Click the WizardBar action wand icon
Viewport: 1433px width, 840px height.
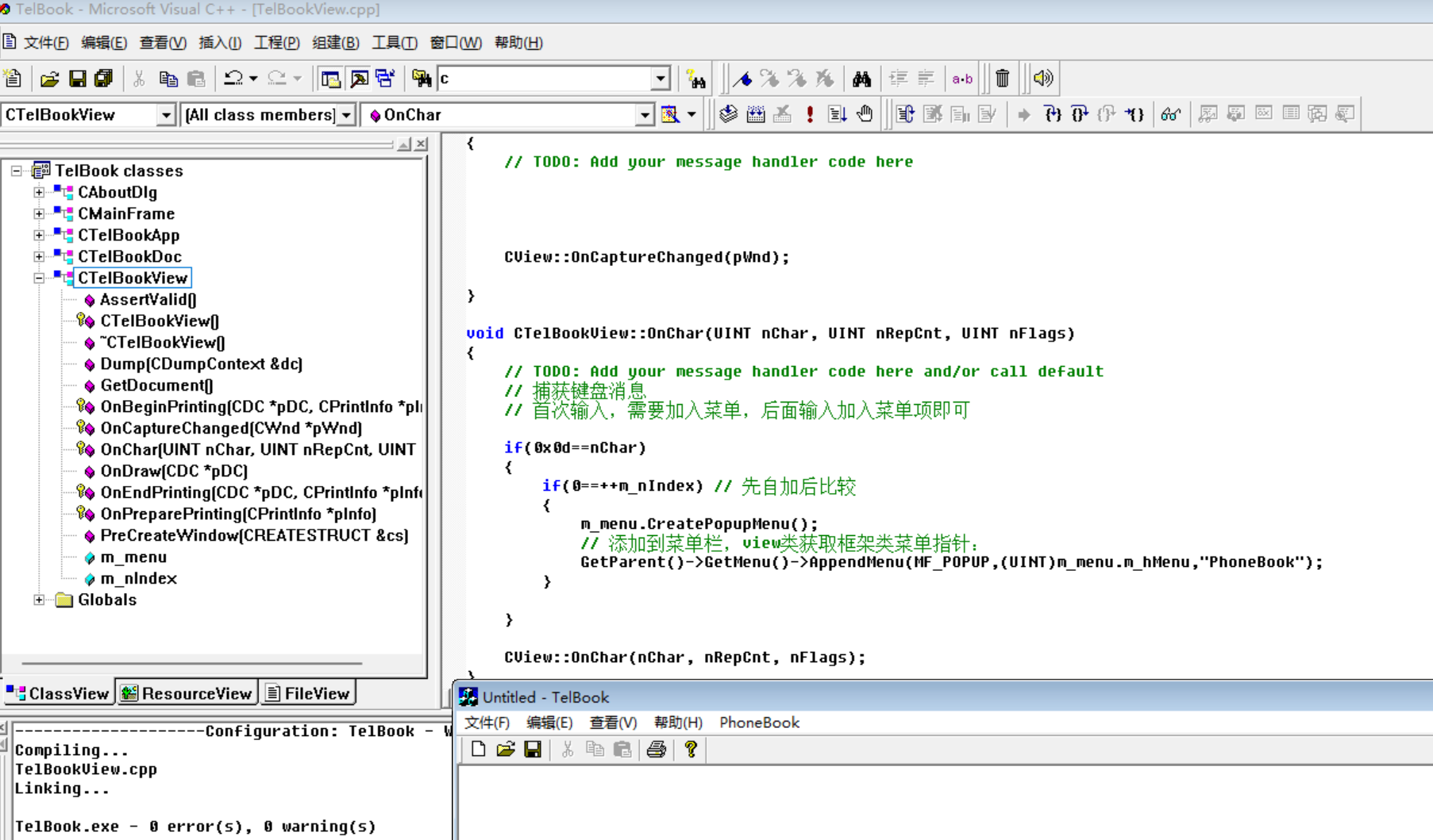click(670, 114)
